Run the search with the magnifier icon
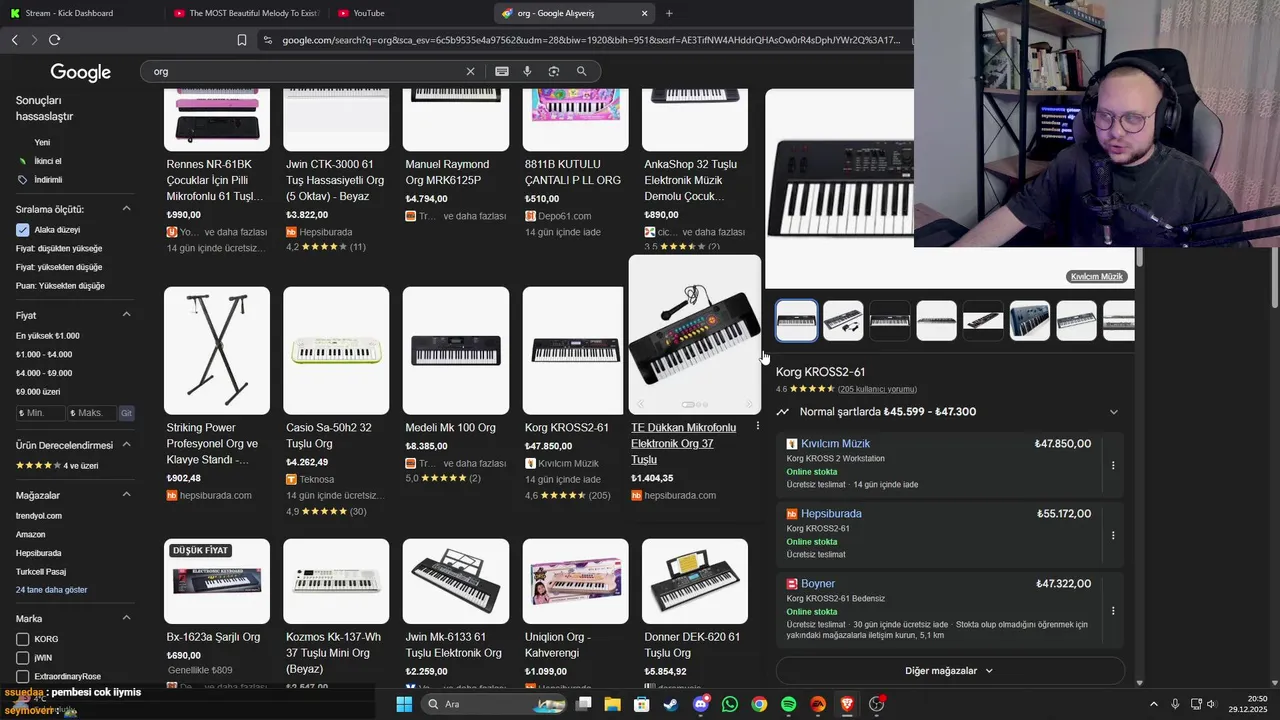This screenshot has width=1280, height=720. pyautogui.click(x=581, y=71)
